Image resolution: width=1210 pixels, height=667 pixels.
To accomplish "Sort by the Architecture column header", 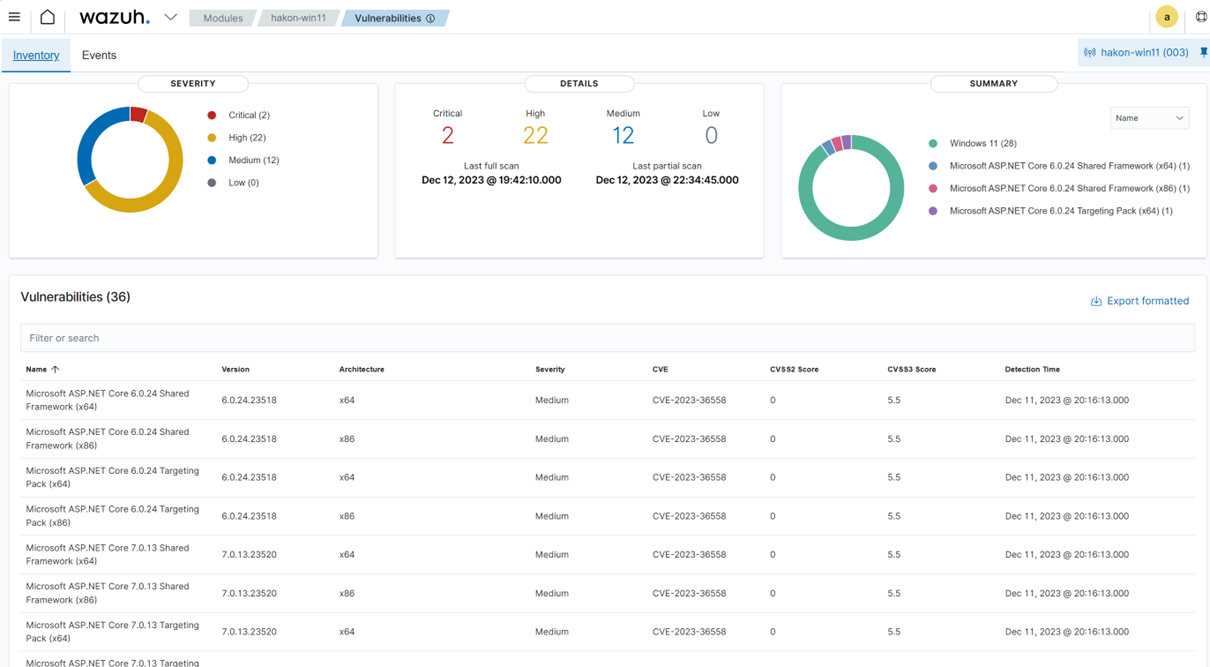I will 361,369.
